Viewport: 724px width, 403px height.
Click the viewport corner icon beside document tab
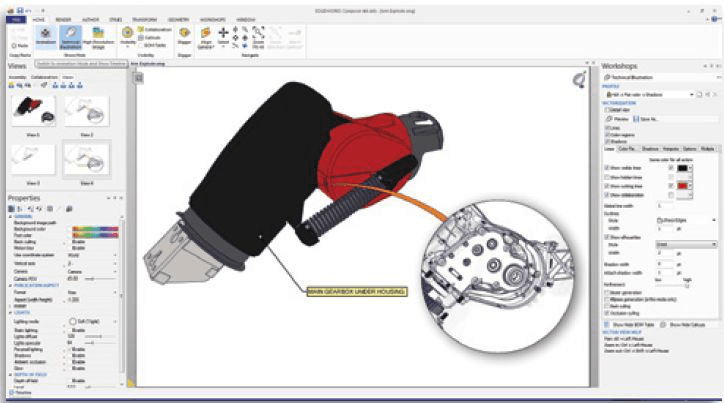point(139,78)
